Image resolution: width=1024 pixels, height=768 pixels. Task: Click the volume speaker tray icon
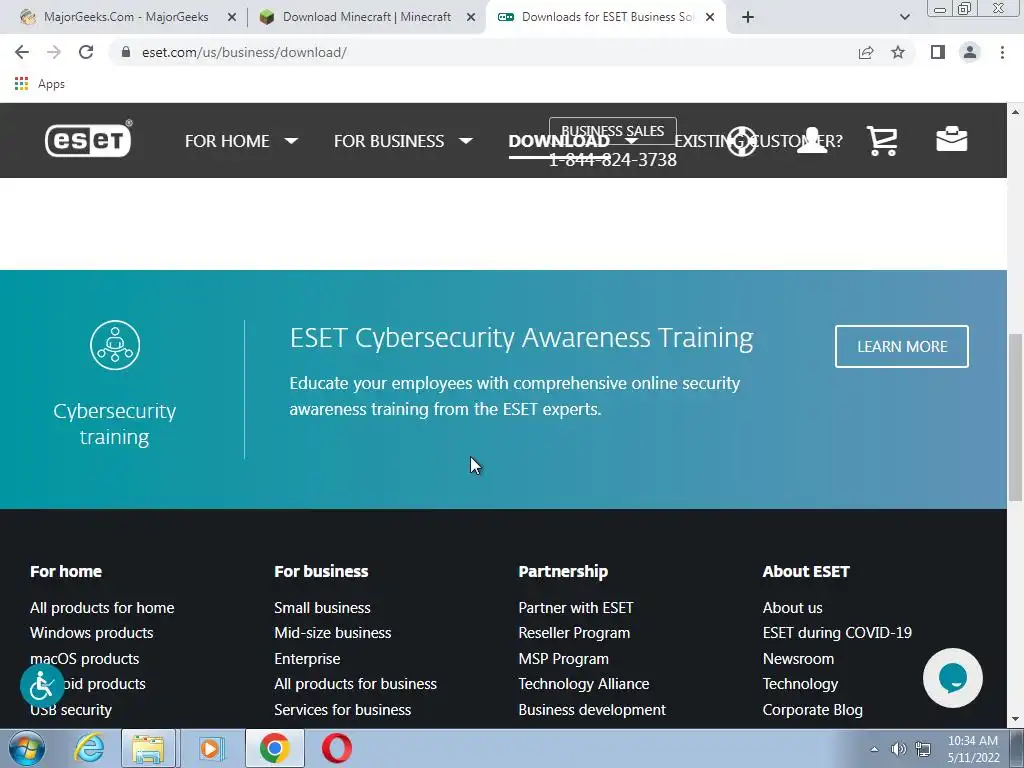click(899, 749)
